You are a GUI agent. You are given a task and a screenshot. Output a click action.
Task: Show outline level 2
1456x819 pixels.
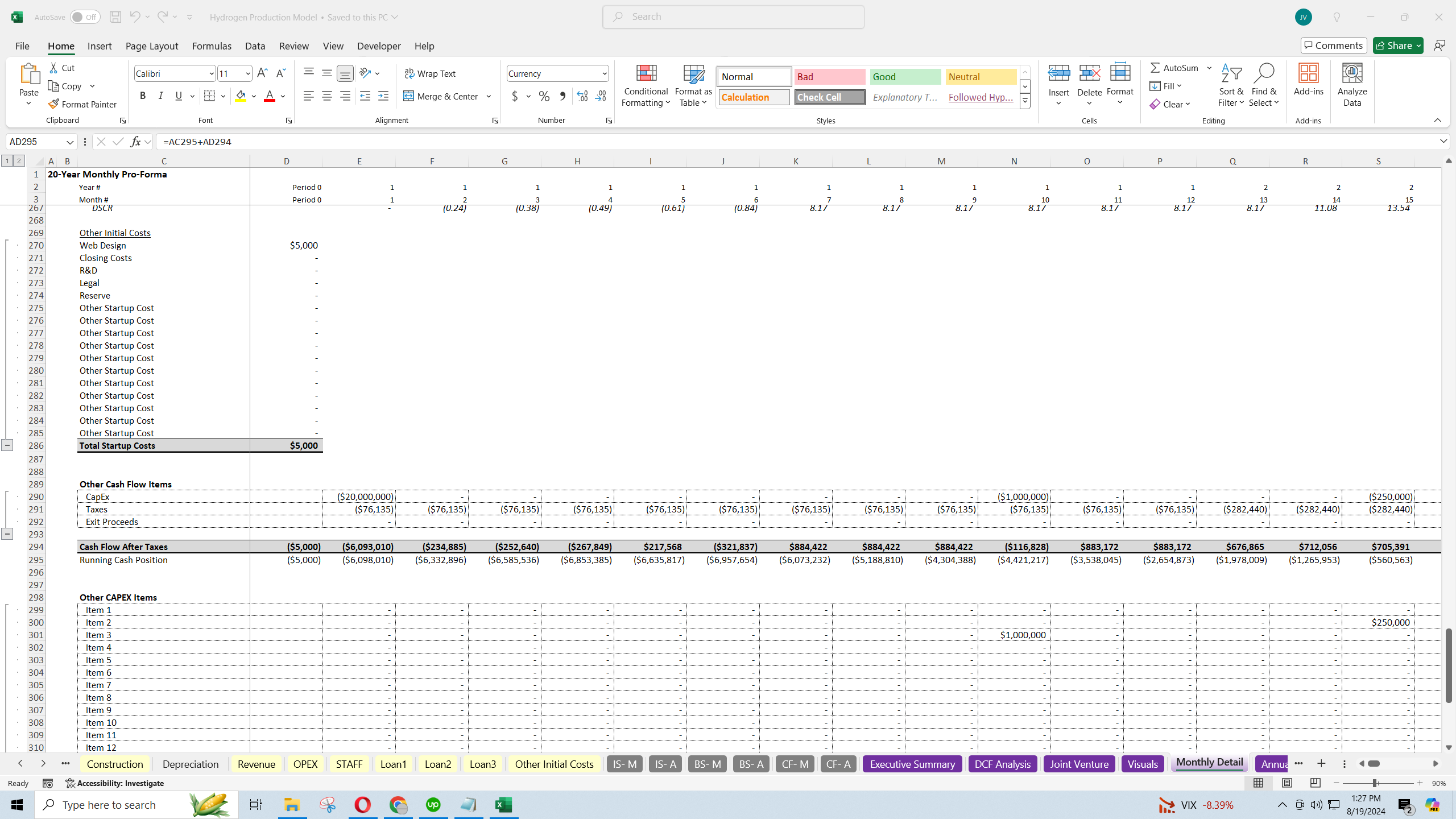point(19,161)
